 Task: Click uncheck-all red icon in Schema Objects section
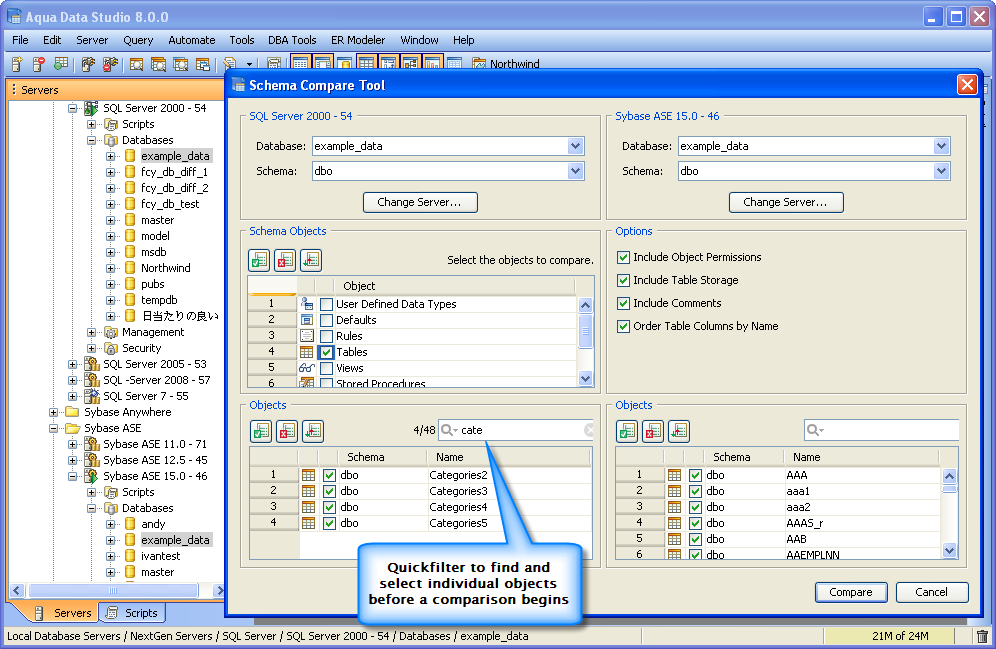point(285,260)
